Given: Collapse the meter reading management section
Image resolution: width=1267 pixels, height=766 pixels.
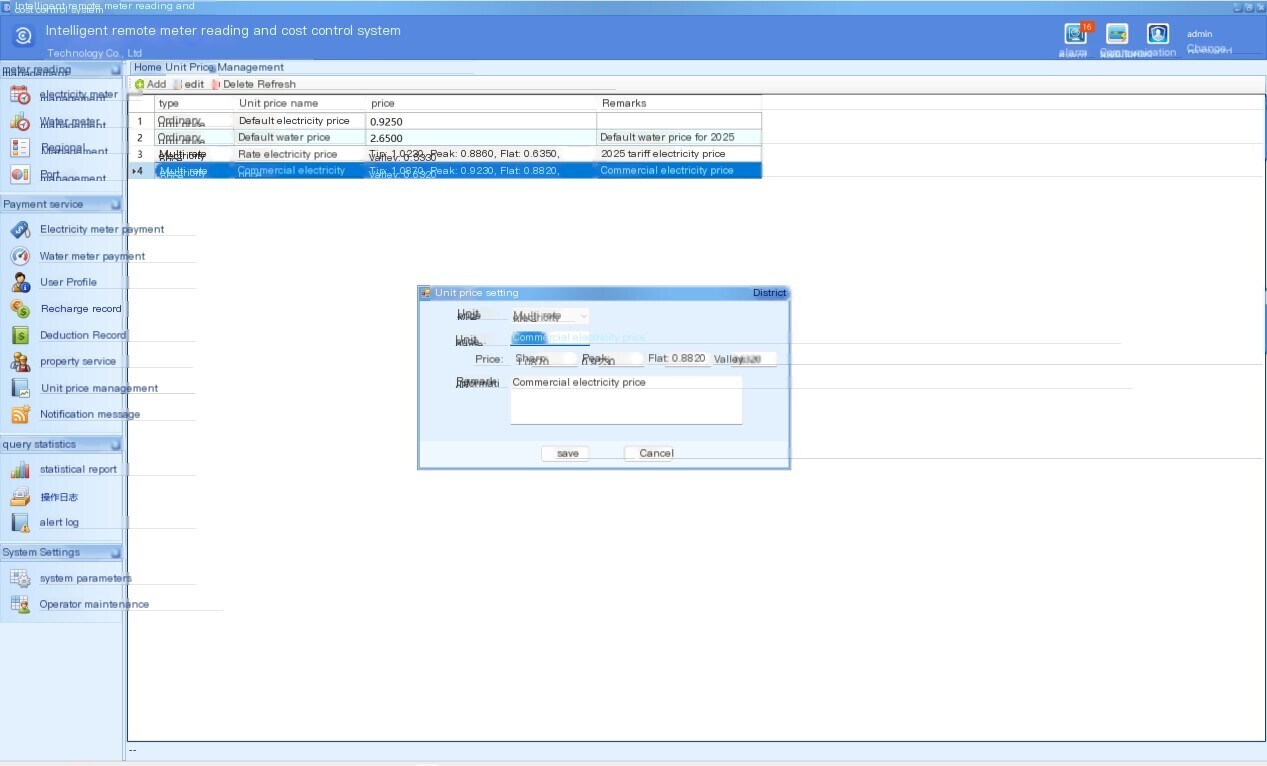Looking at the screenshot, I should pyautogui.click(x=116, y=70).
